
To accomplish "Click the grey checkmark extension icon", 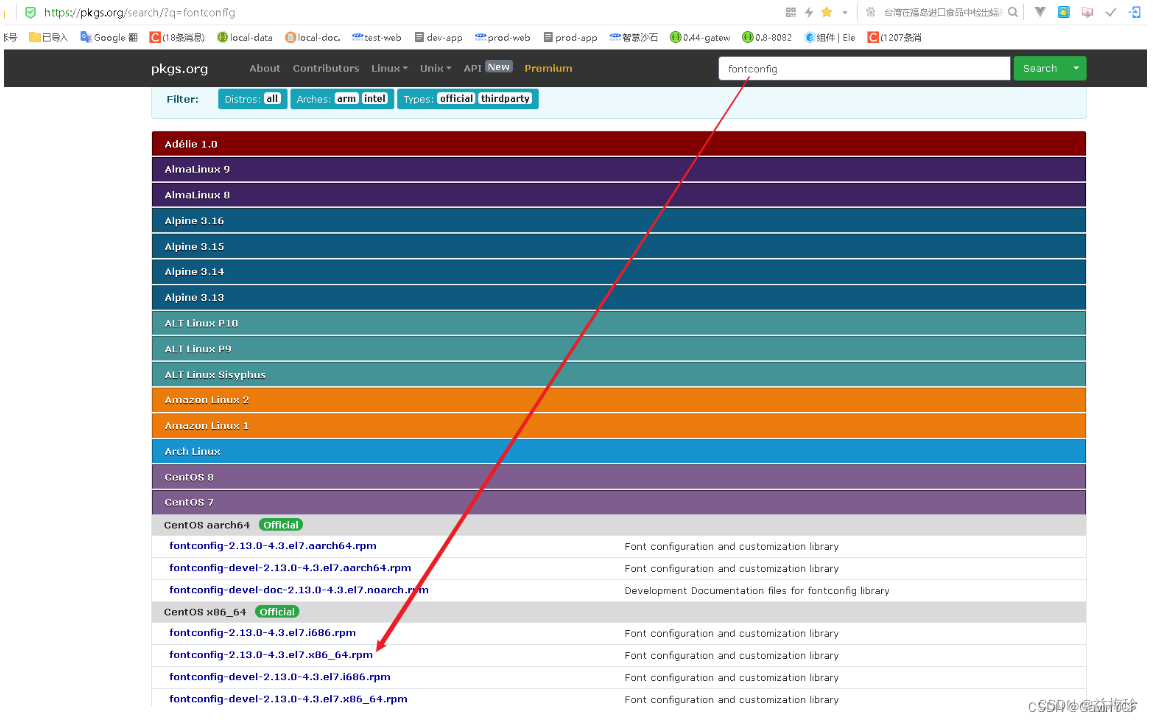I will 1110,12.
